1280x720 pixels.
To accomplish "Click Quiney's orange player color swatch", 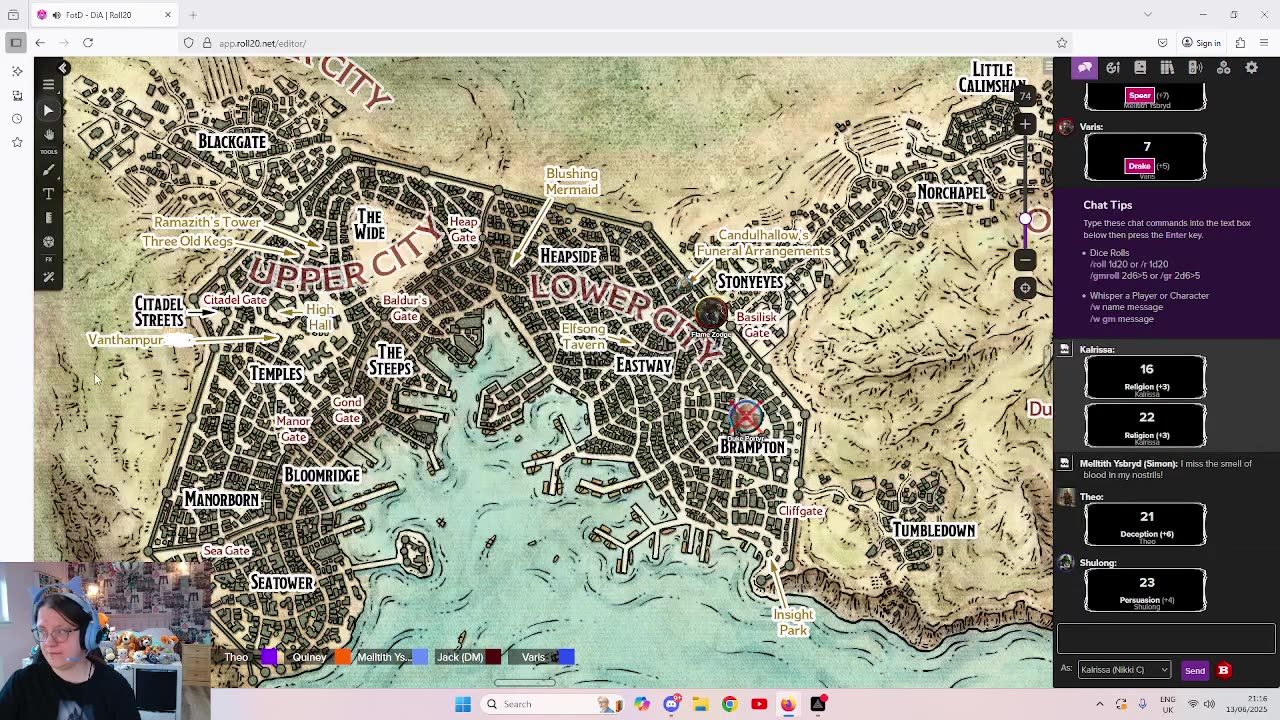I will [343, 657].
